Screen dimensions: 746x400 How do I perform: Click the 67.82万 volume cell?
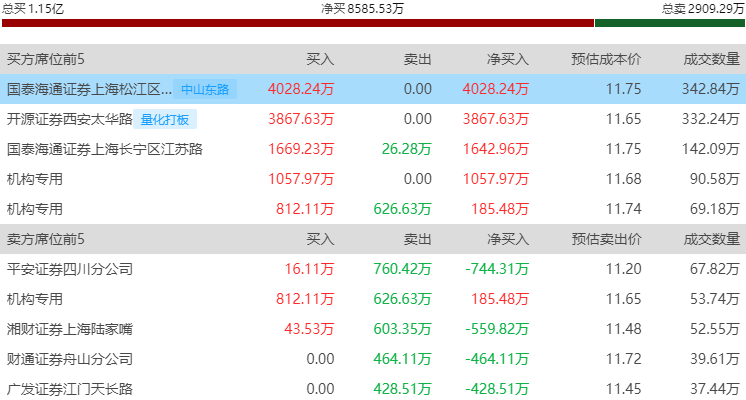[715, 269]
